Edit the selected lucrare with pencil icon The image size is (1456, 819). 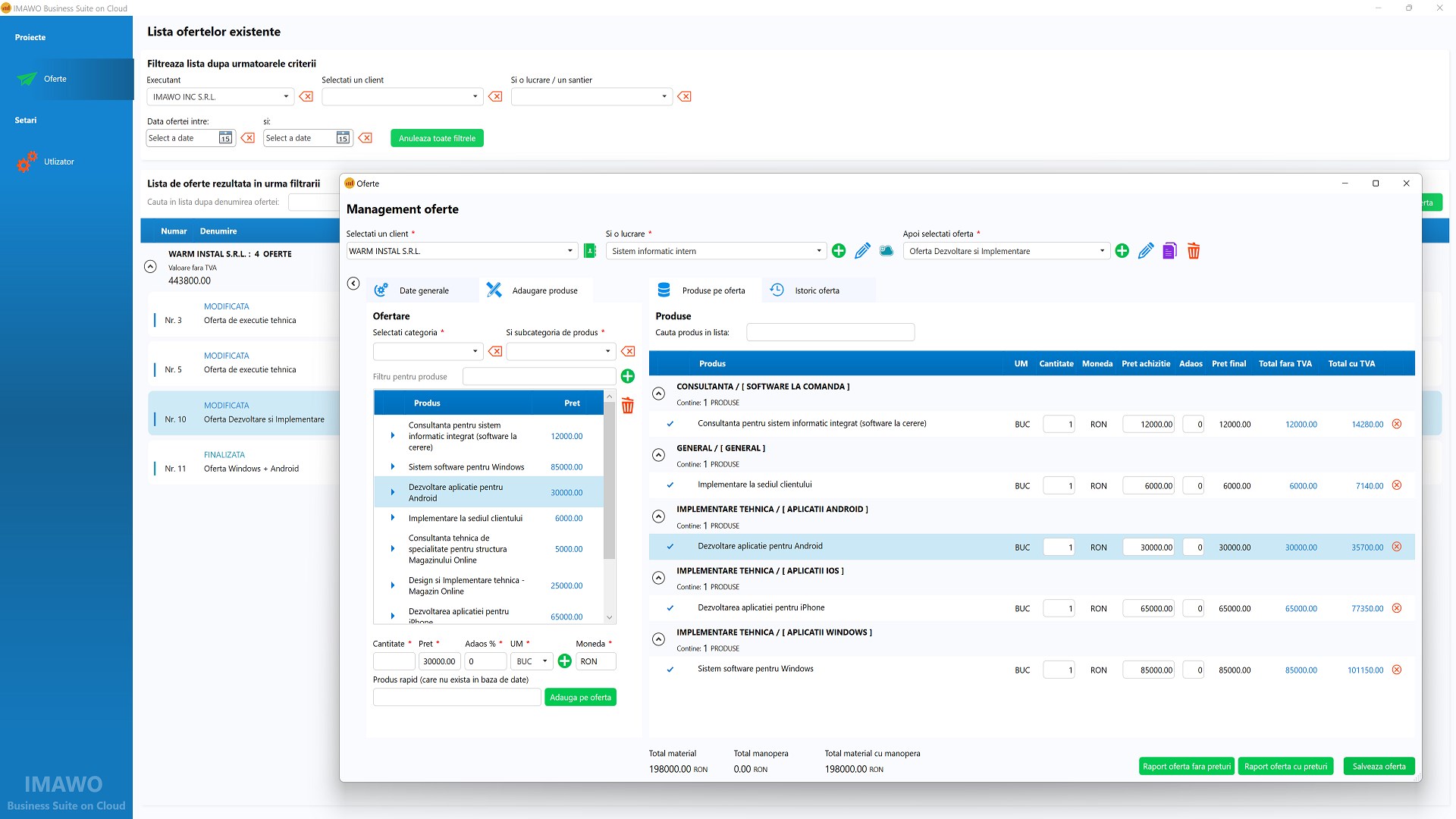862,251
